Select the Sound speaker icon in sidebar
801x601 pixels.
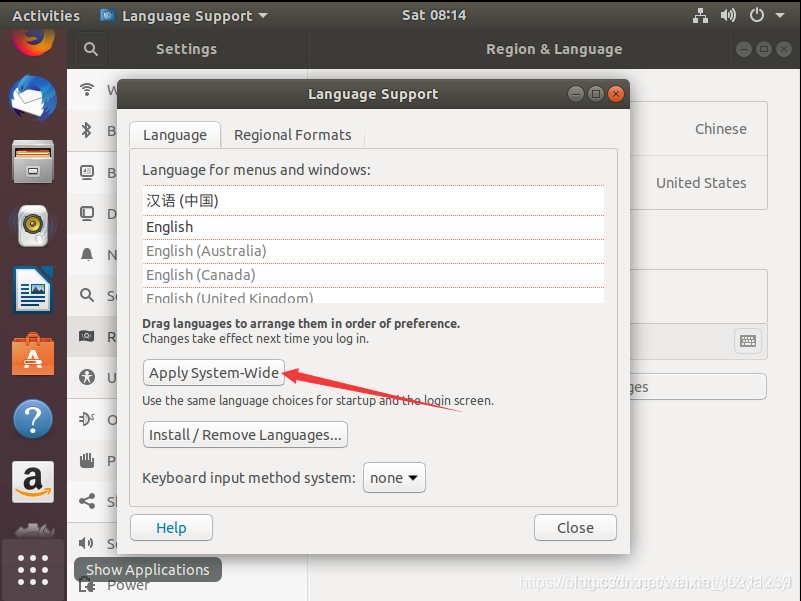[86, 543]
